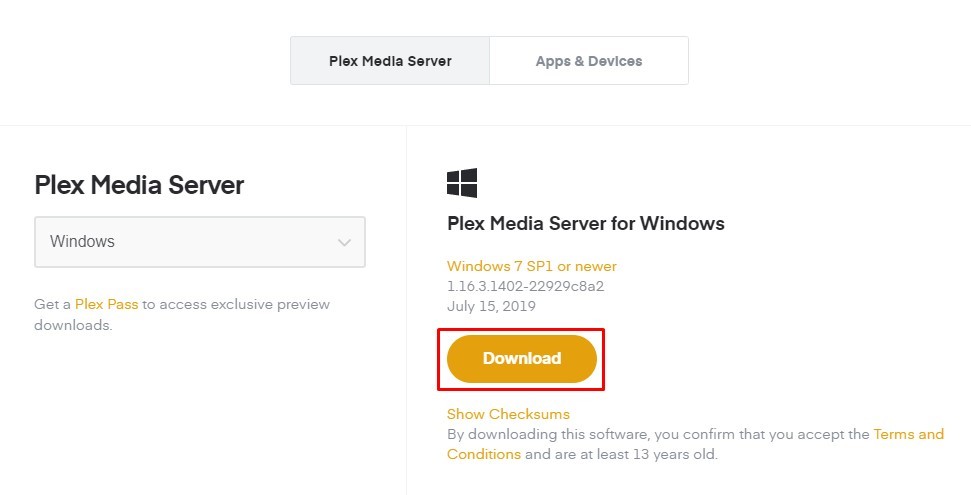Click the 'access exclusive preview' description text

tap(244, 304)
